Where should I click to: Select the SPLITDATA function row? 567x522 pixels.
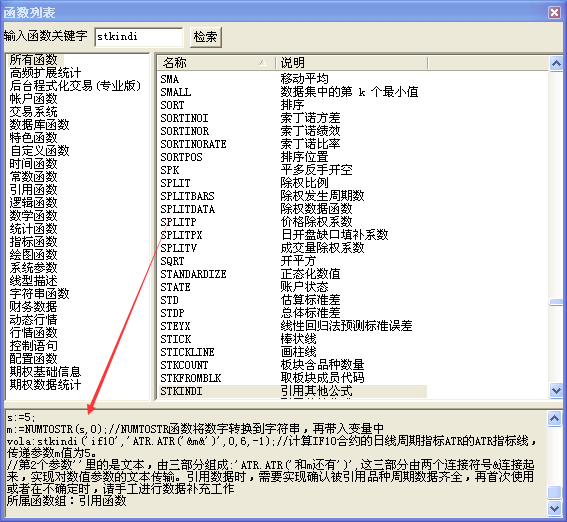(x=293, y=209)
